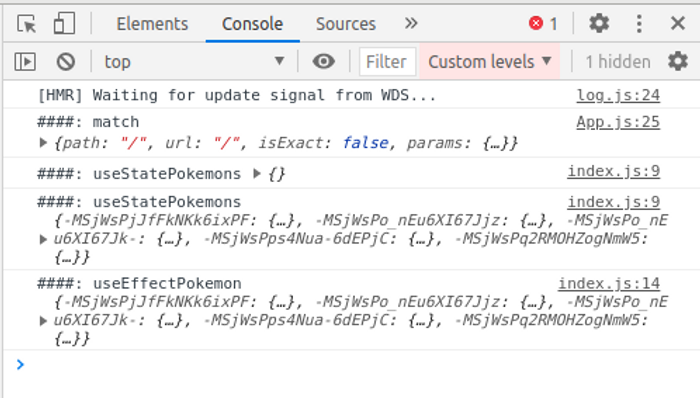Open the log.js:24 source link
The image size is (700, 398).
click(618, 95)
